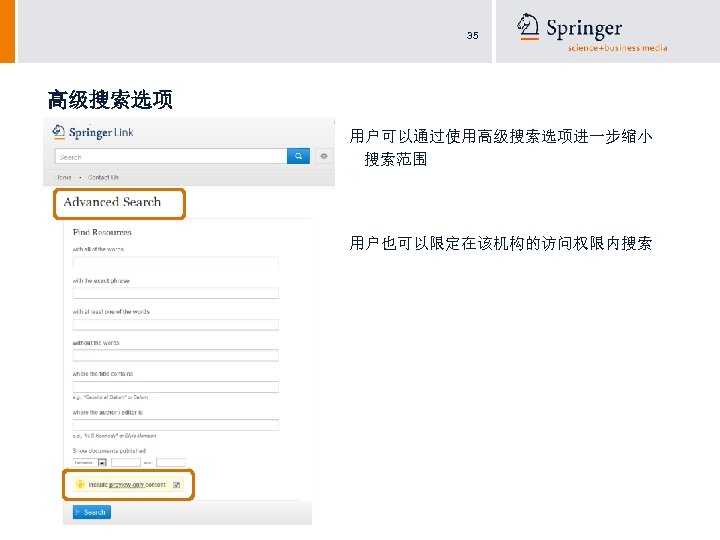This screenshot has height=540, width=720.
Task: Click the blue magnifier search button
Action: [298, 156]
